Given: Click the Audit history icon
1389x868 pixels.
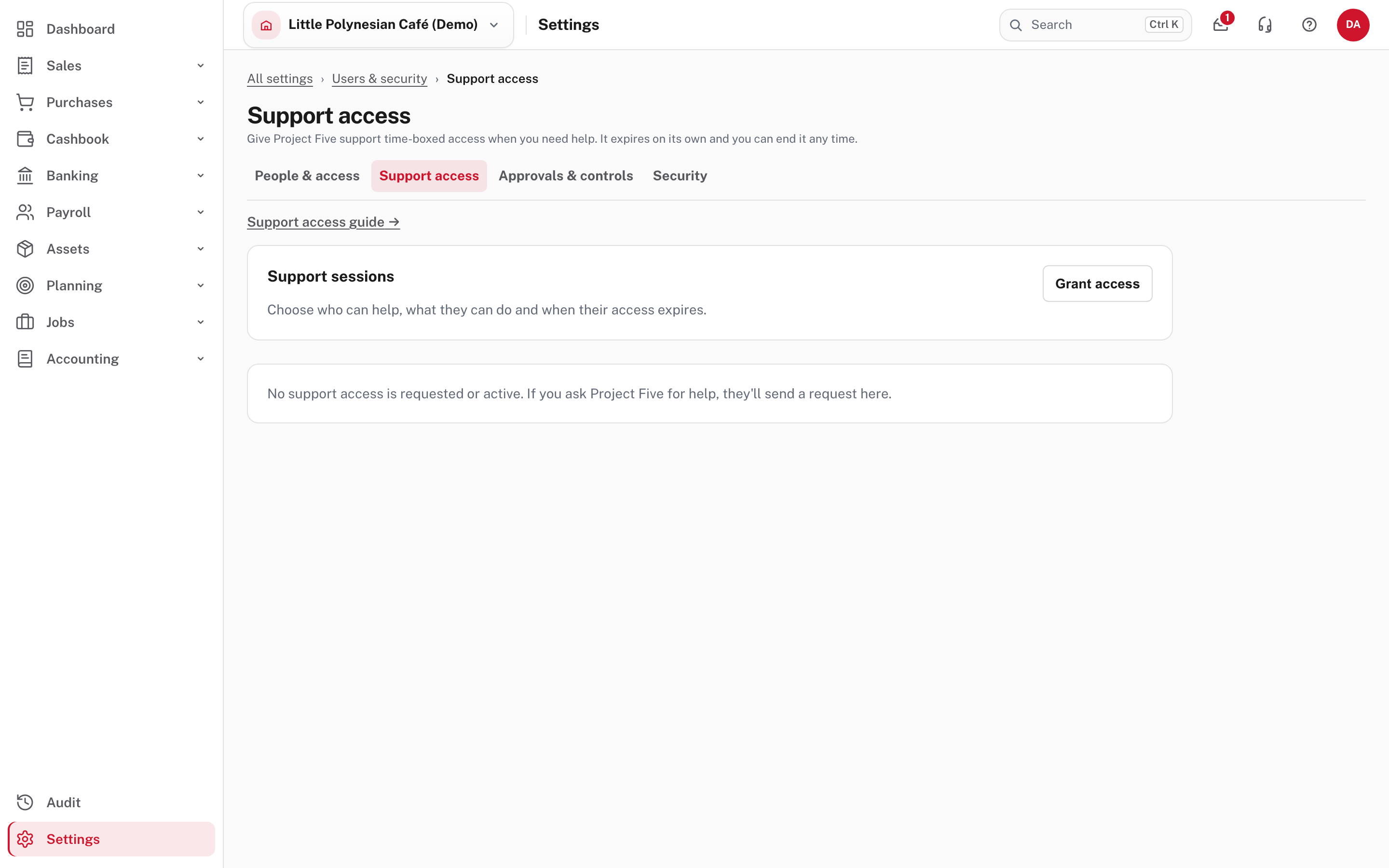Looking at the screenshot, I should 25,802.
